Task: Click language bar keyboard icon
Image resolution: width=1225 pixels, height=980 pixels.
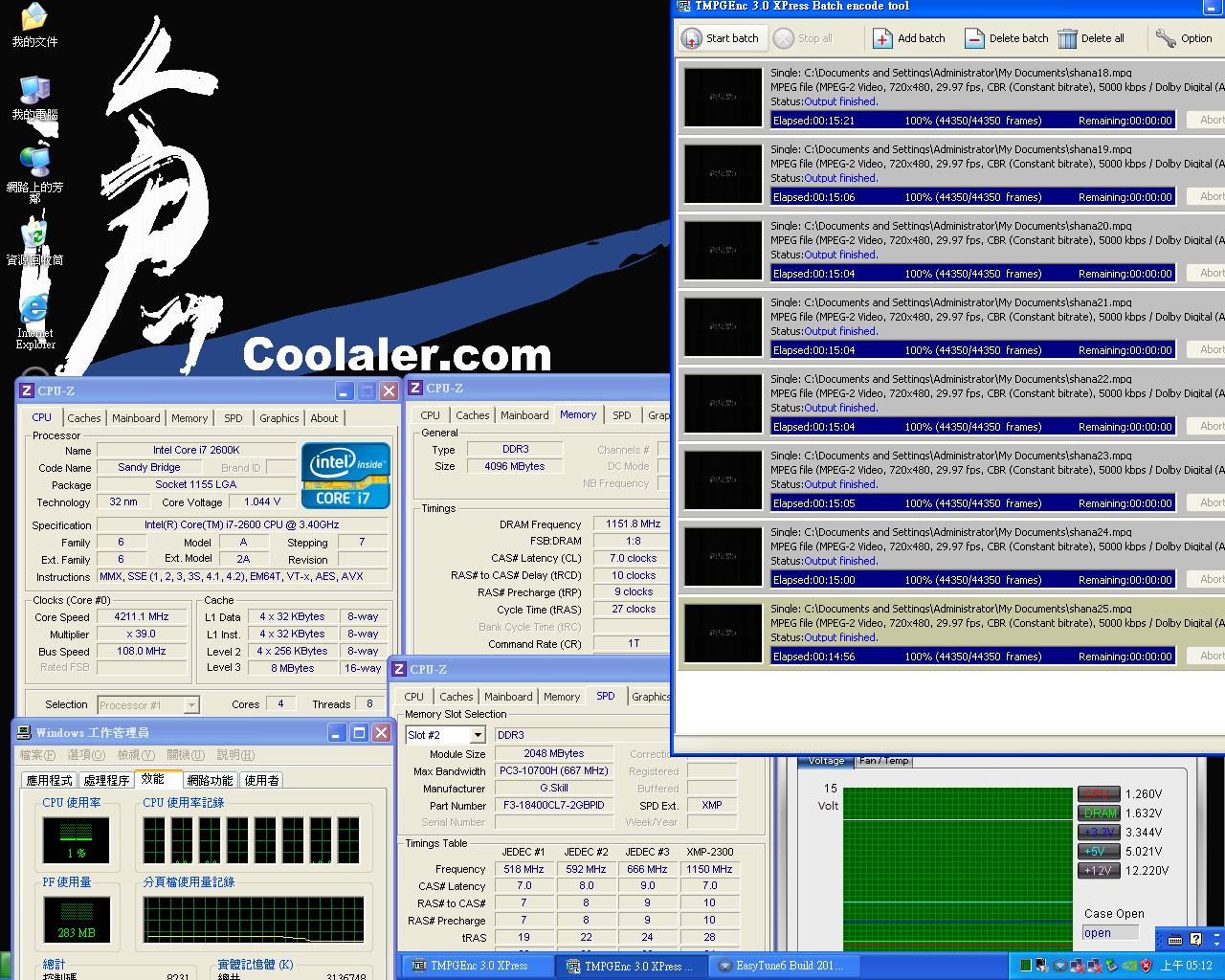Action: [x=1175, y=939]
